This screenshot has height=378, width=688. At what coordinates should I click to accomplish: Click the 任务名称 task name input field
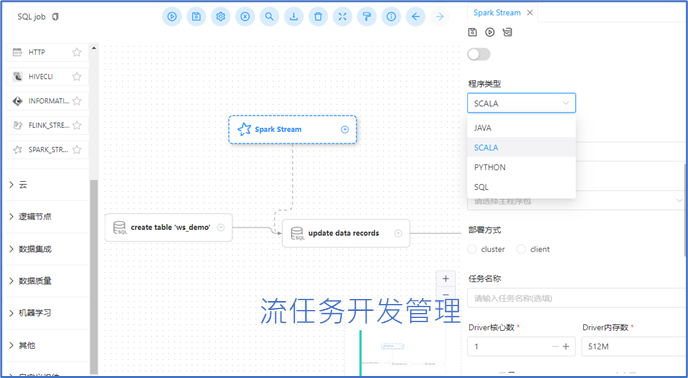point(577,298)
